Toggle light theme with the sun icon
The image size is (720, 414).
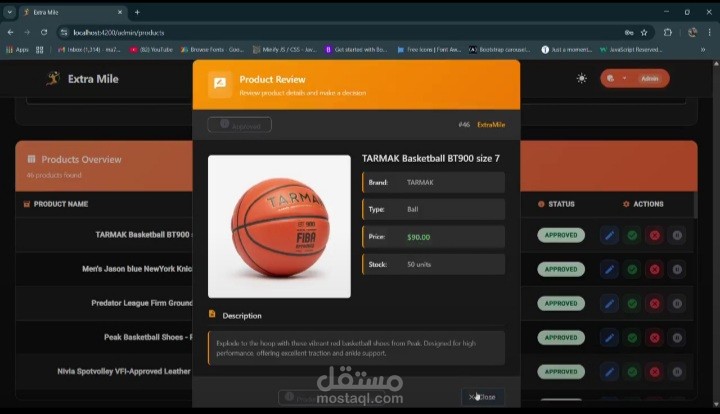[x=581, y=78]
